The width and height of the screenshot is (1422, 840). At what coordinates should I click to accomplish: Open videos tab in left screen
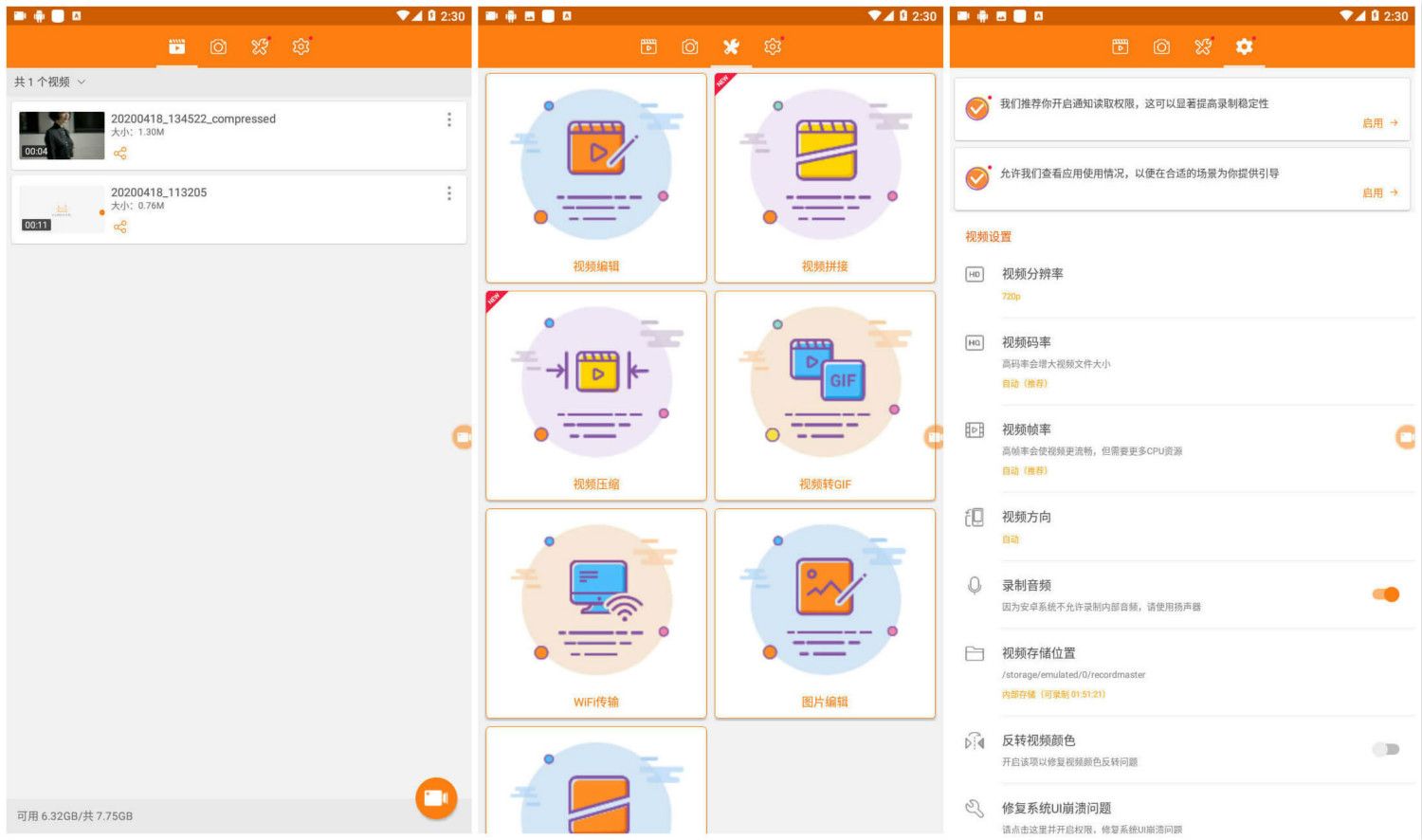tap(176, 46)
